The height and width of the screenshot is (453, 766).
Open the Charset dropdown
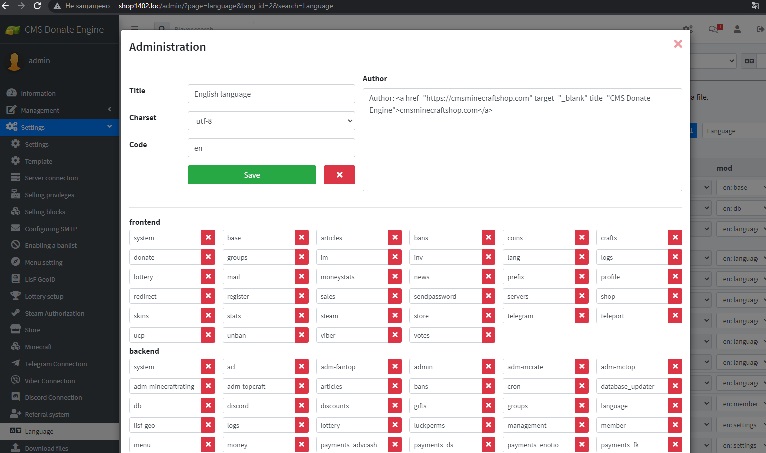(271, 121)
